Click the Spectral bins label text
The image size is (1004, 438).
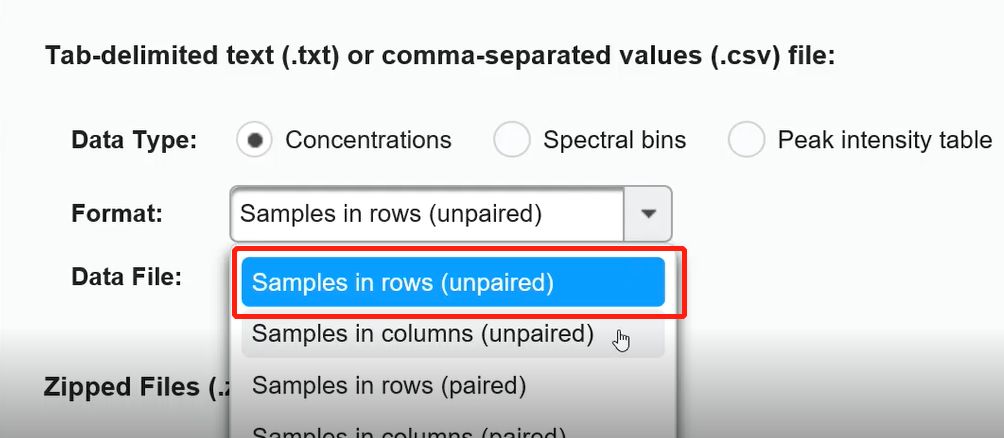tap(614, 140)
